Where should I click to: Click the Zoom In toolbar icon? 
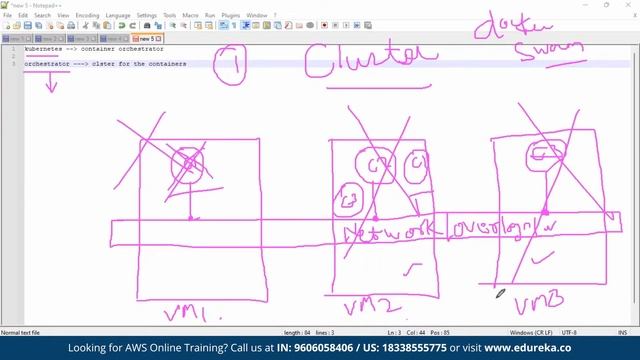(x=173, y=26)
